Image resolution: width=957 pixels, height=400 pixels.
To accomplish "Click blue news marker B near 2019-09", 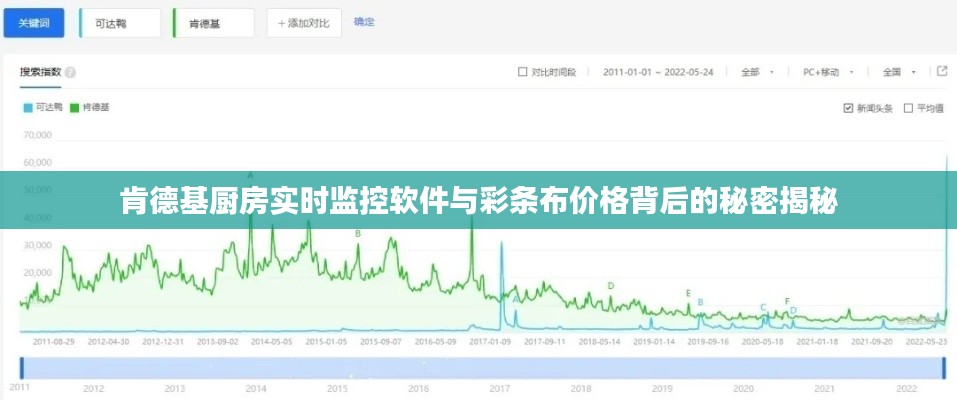I will tap(700, 302).
